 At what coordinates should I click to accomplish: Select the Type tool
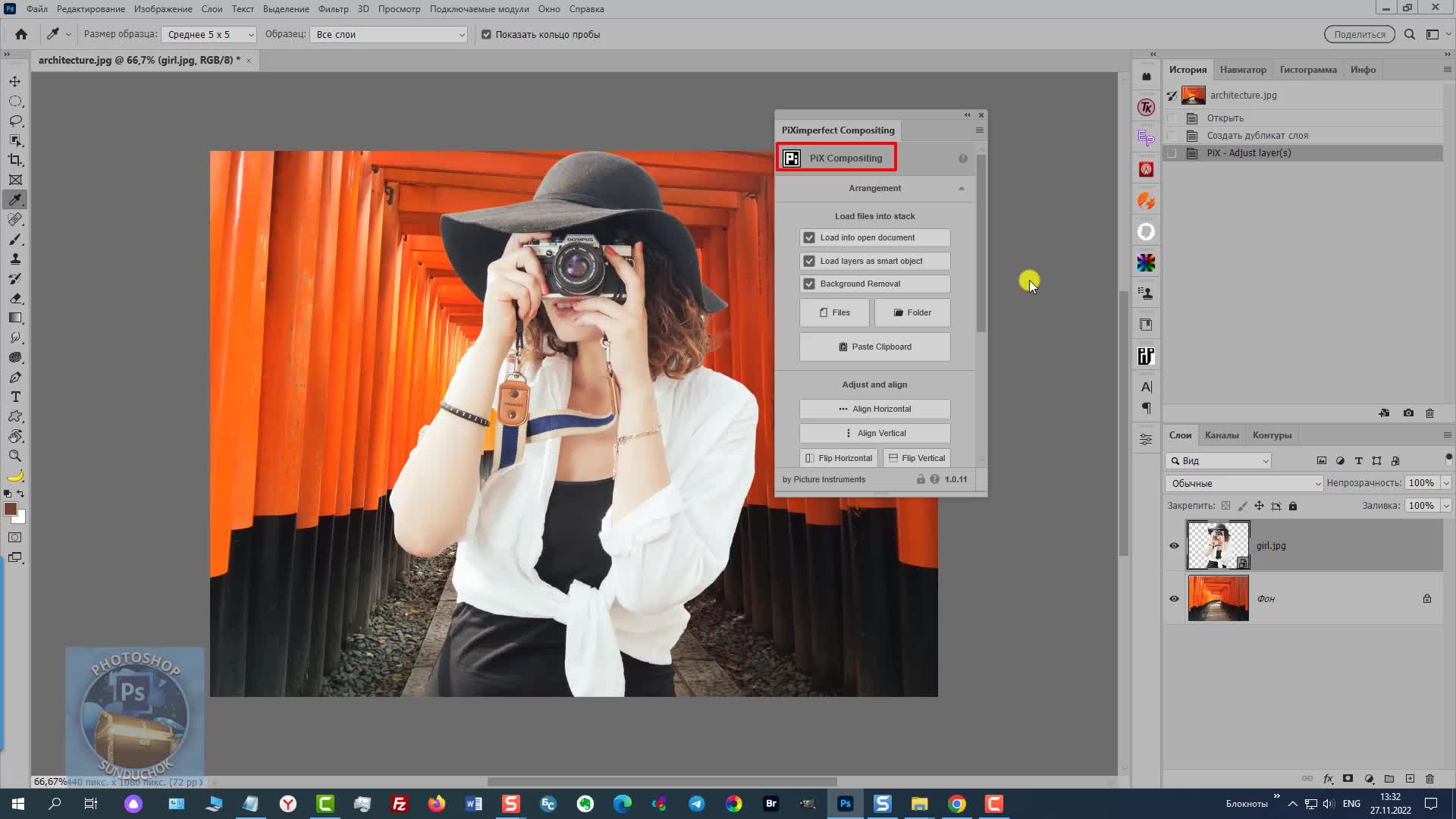[x=14, y=396]
